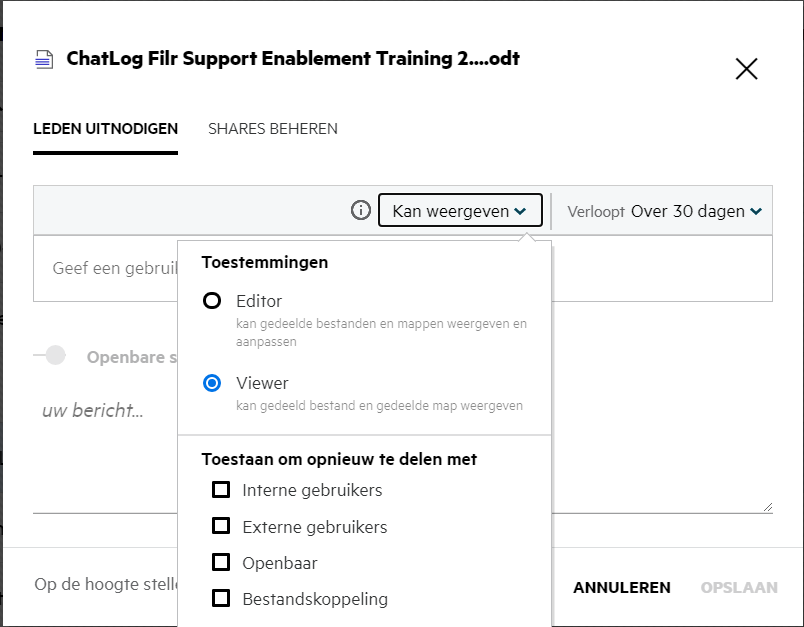
Task: Open the Kan weergeven permissions dropdown
Action: 460,211
